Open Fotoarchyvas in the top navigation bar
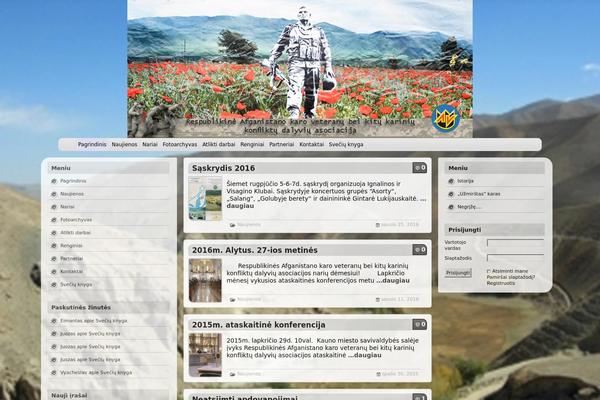The height and width of the screenshot is (400, 600). [179, 144]
